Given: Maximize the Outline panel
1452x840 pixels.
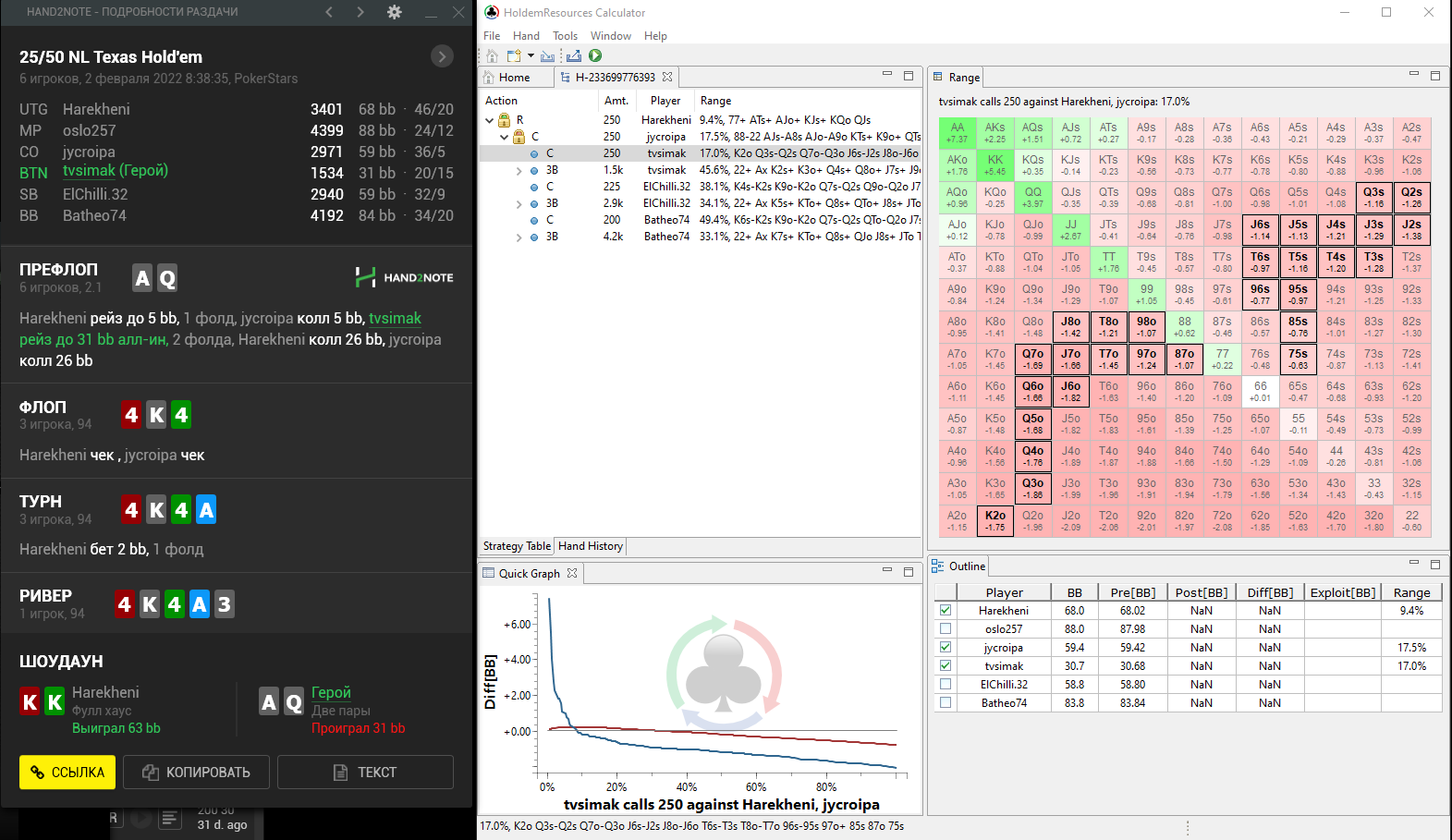Looking at the screenshot, I should [x=1435, y=564].
